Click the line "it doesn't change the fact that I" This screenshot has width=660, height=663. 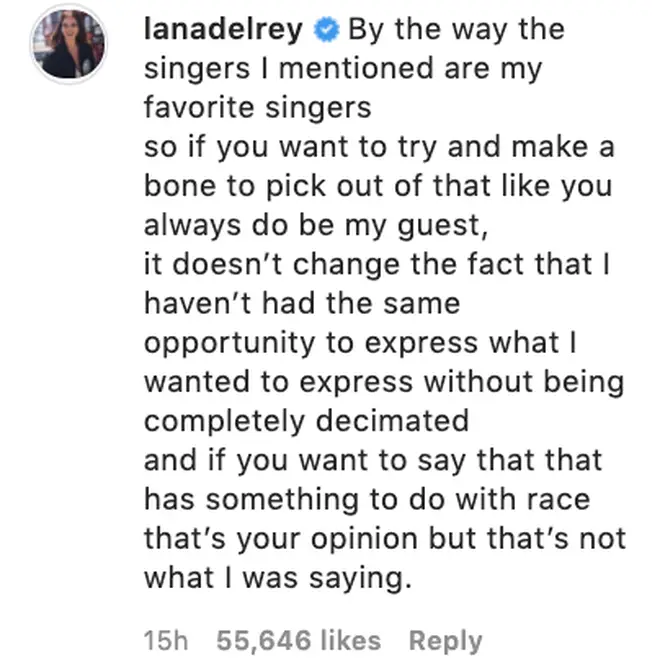click(377, 264)
